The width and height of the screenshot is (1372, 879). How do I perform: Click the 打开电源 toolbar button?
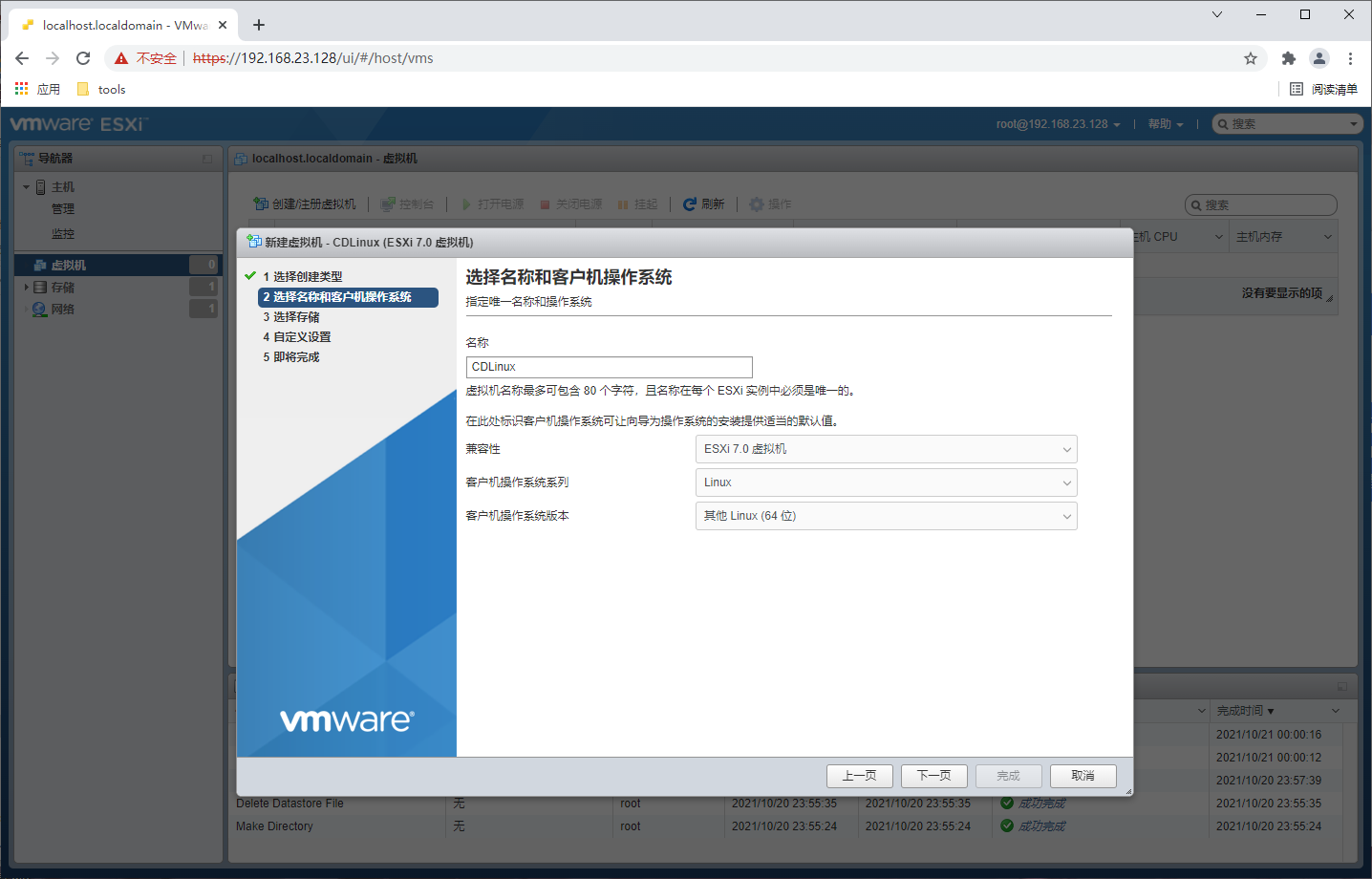point(493,204)
